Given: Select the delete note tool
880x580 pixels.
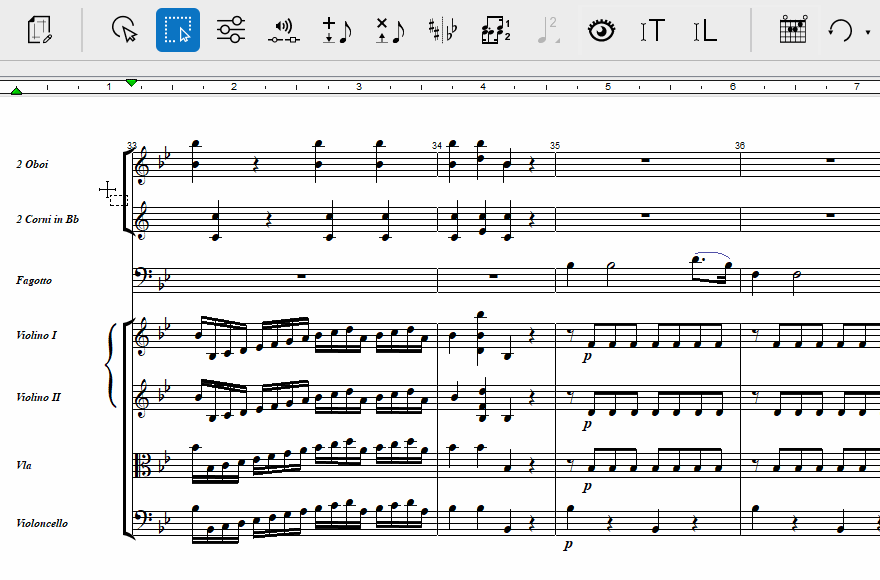Looking at the screenshot, I should point(389,30).
